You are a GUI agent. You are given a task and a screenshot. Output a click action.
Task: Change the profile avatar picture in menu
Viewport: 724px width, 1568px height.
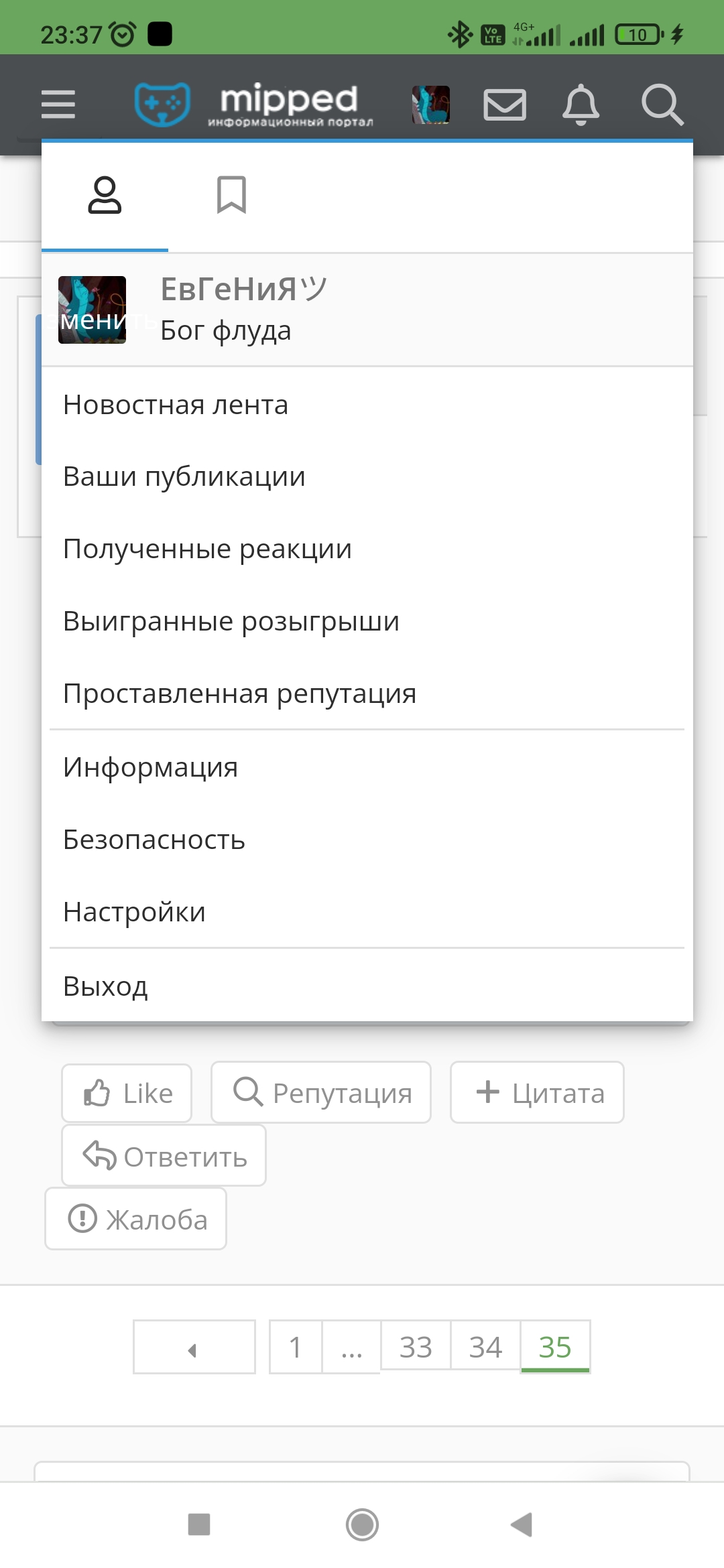(92, 310)
